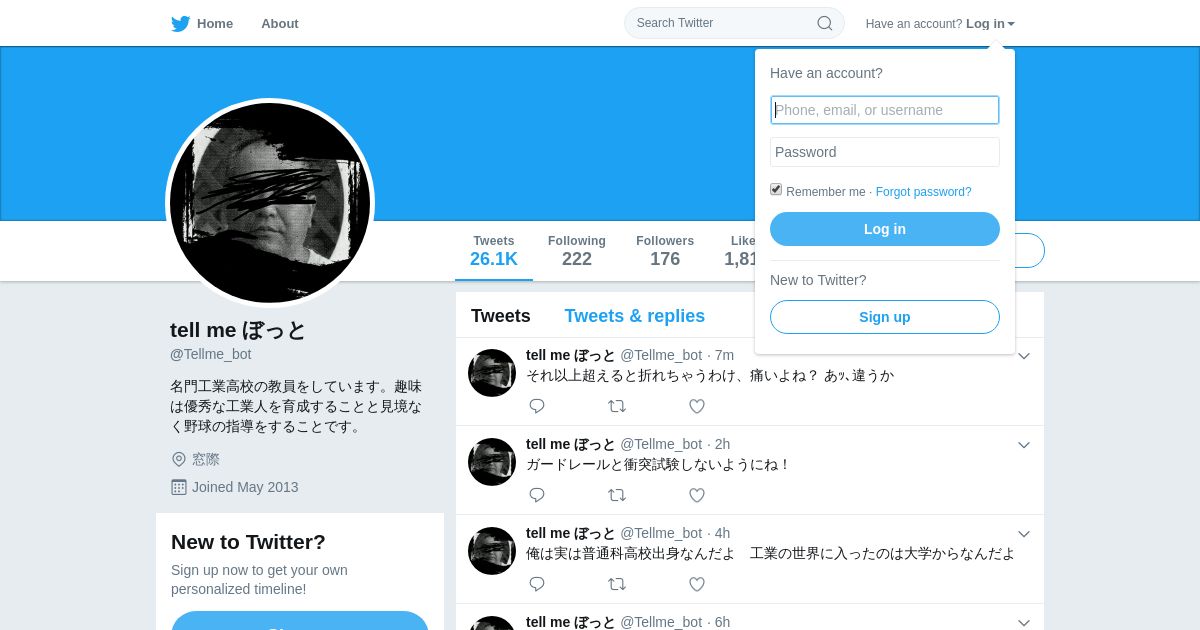Toggle the Remember me checkbox
The width and height of the screenshot is (1200, 630).
click(776, 189)
